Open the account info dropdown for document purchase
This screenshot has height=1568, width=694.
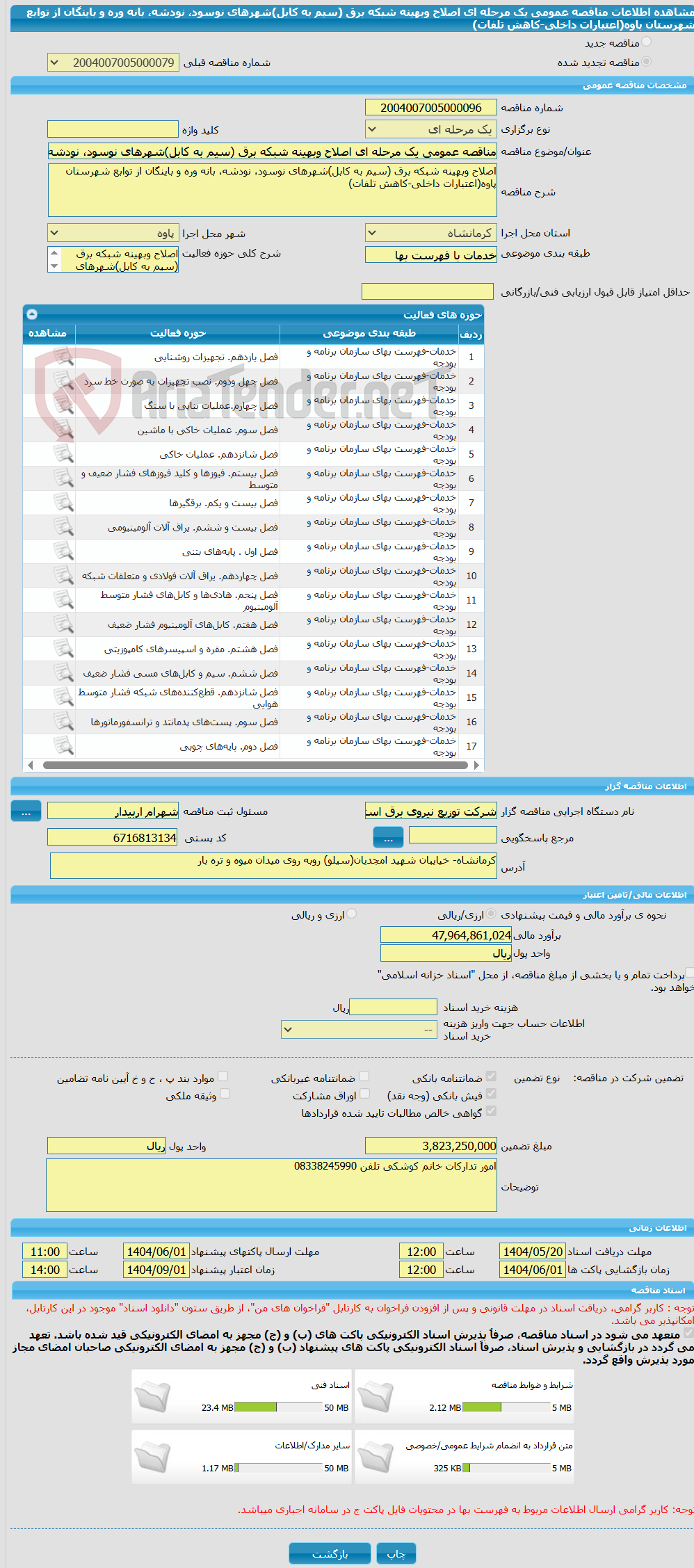[359, 1030]
